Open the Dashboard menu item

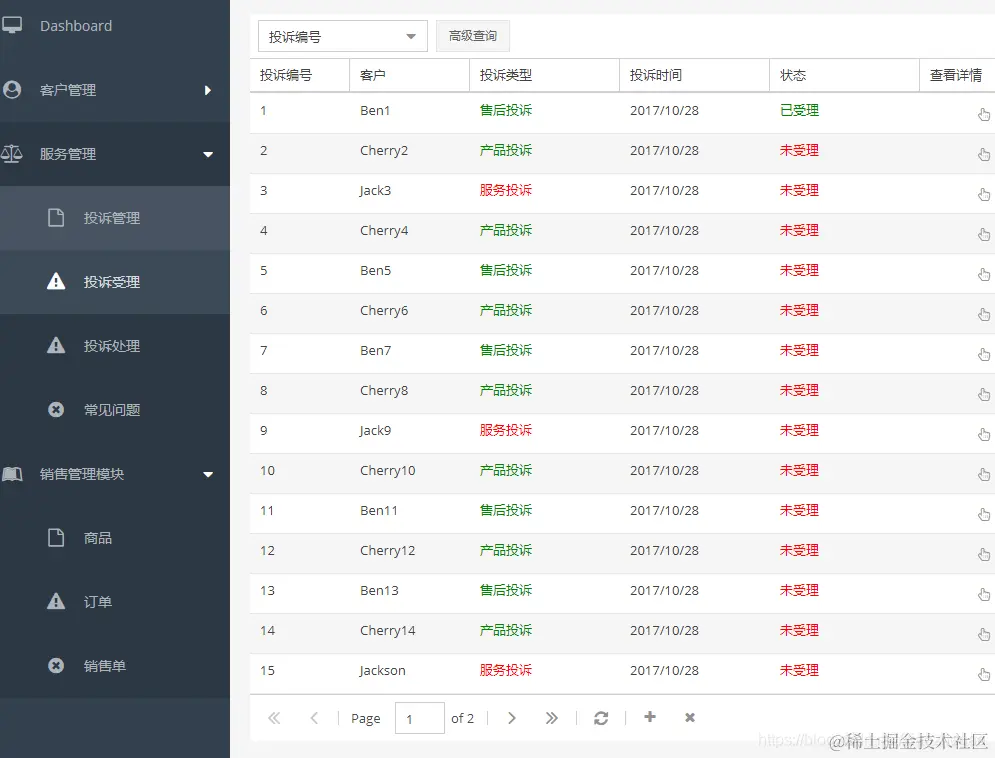(x=115, y=26)
